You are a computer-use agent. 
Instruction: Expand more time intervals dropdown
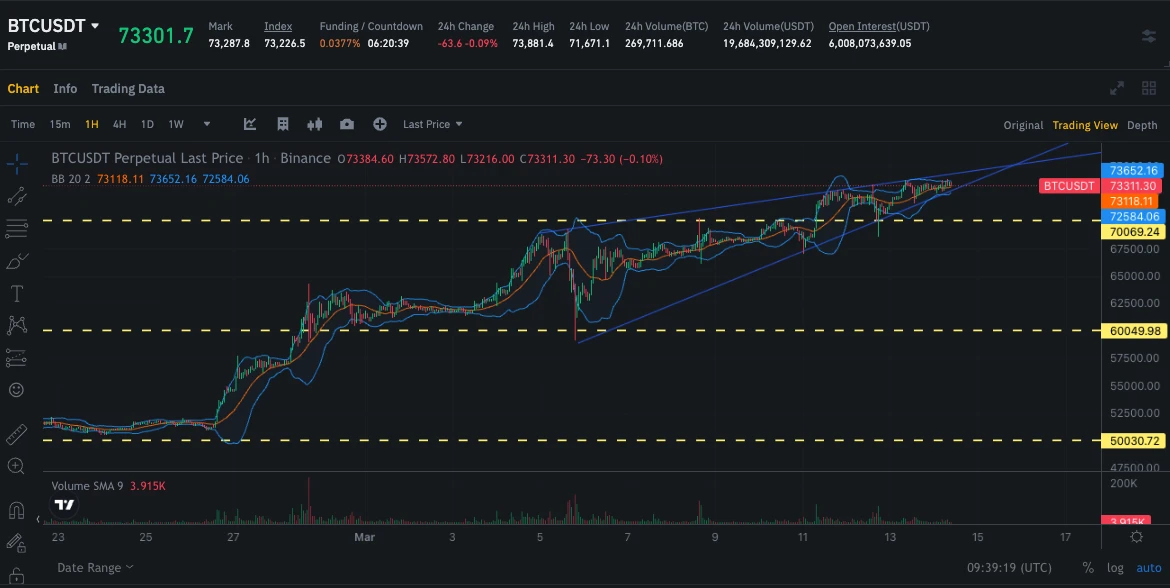207,124
